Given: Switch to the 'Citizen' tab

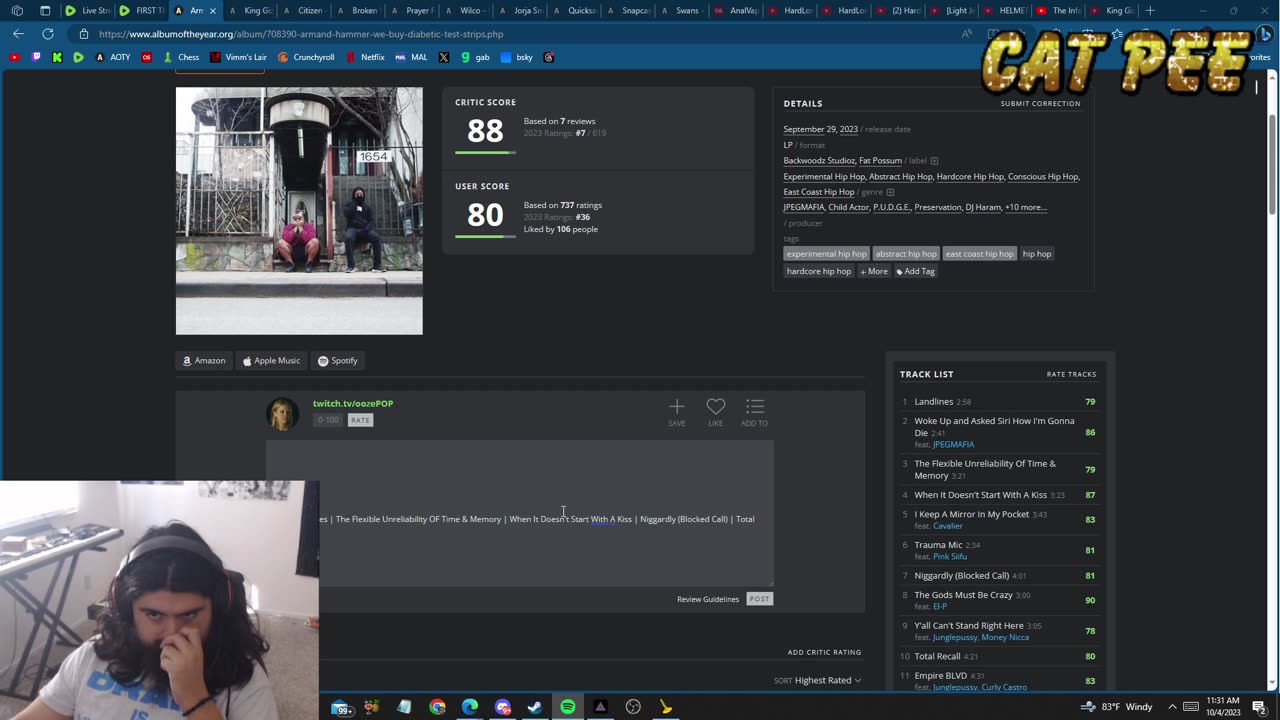Looking at the screenshot, I should (x=302, y=10).
